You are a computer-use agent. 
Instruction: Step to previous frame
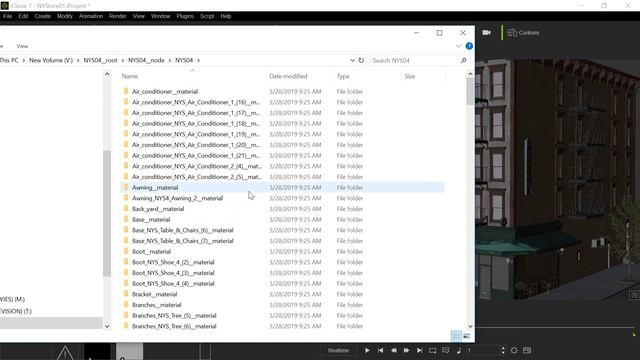(393, 350)
